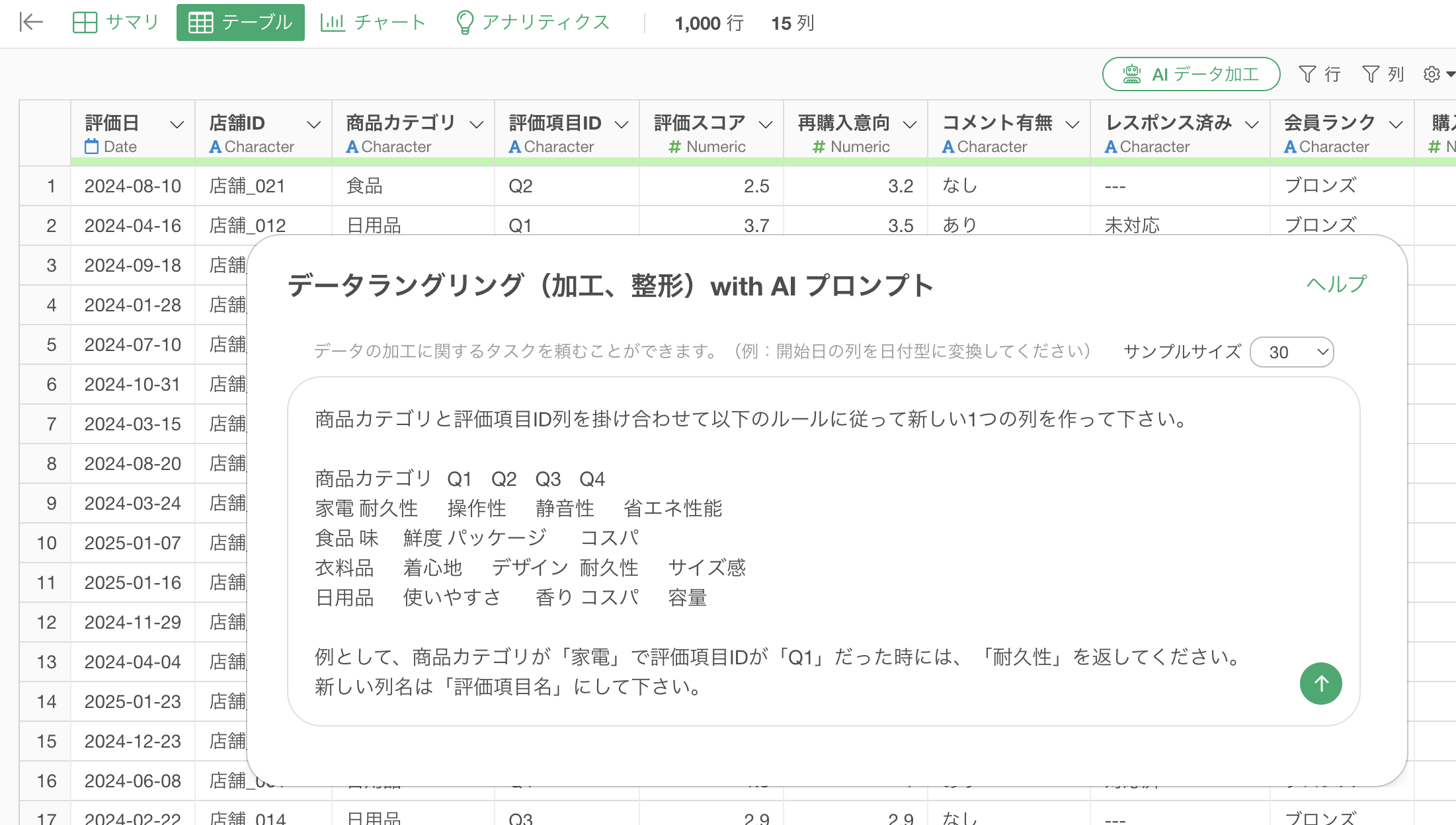The image size is (1456, 825).
Task: Click the row filter funnel icon
Action: [1307, 74]
